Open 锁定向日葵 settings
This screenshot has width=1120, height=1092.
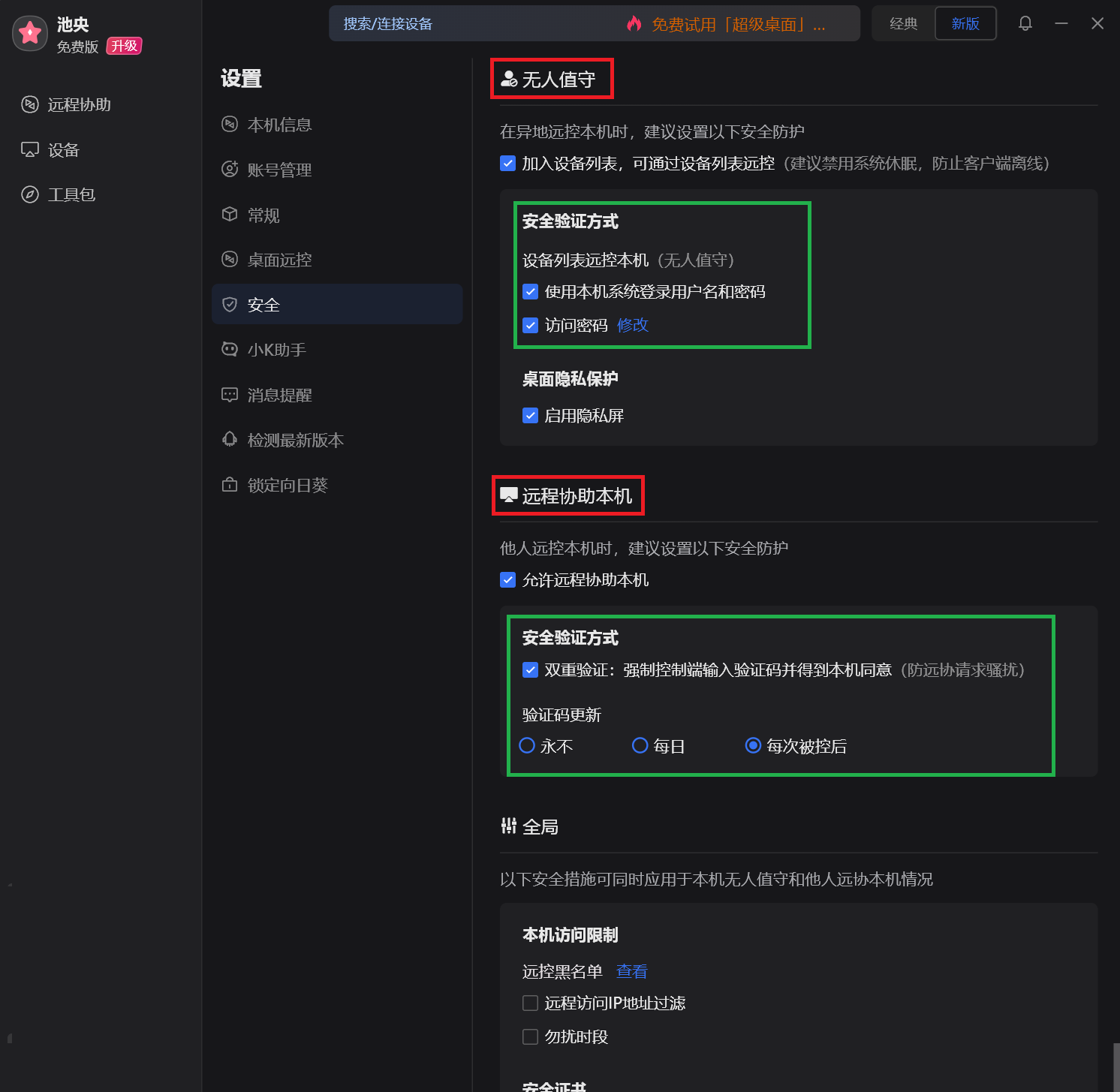pyautogui.click(x=288, y=485)
